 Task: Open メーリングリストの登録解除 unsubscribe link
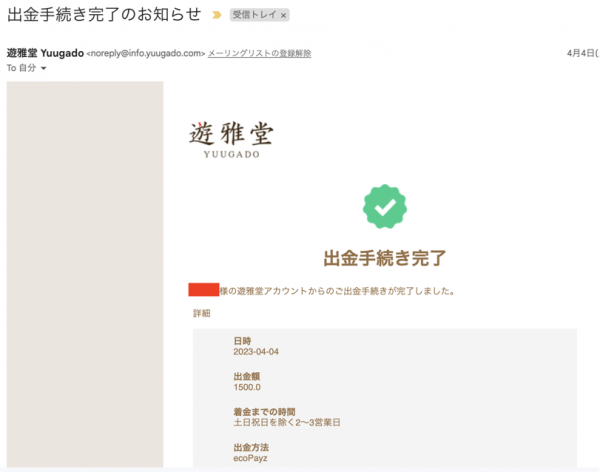click(x=259, y=53)
